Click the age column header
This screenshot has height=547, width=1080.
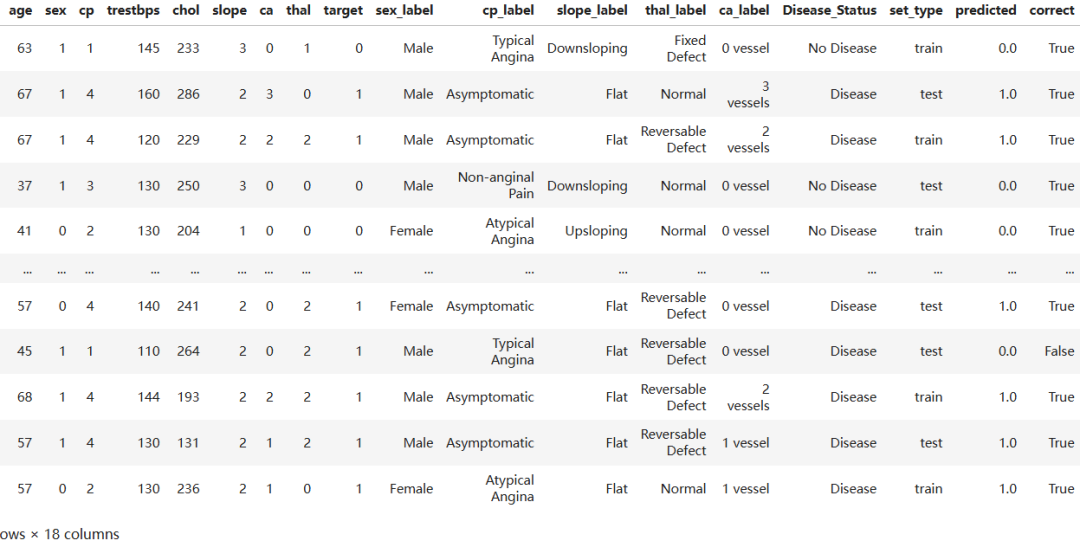tap(20, 11)
